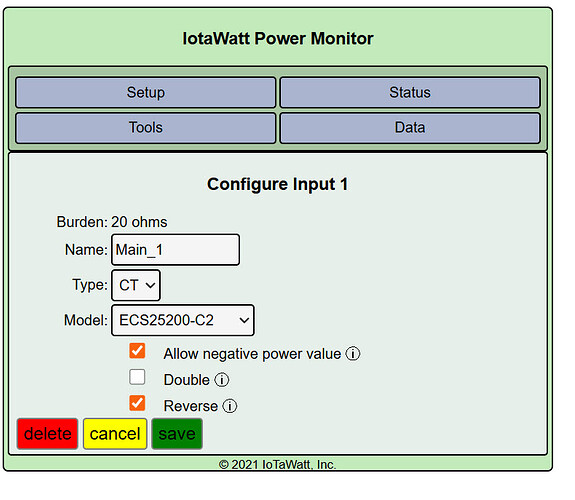Click the Double label text
This screenshot has width=575, height=500.
187,380
